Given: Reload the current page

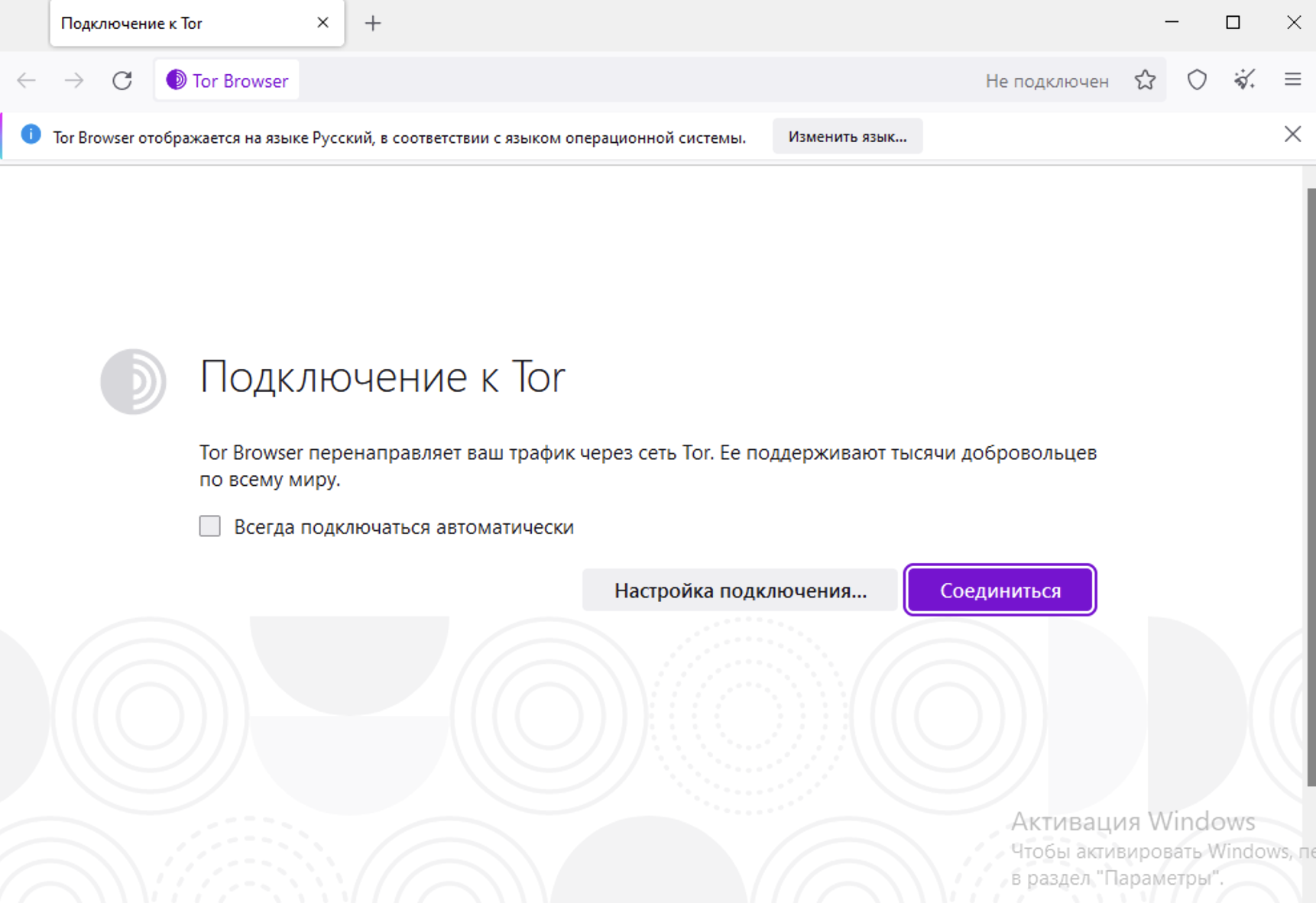Looking at the screenshot, I should click(x=122, y=79).
